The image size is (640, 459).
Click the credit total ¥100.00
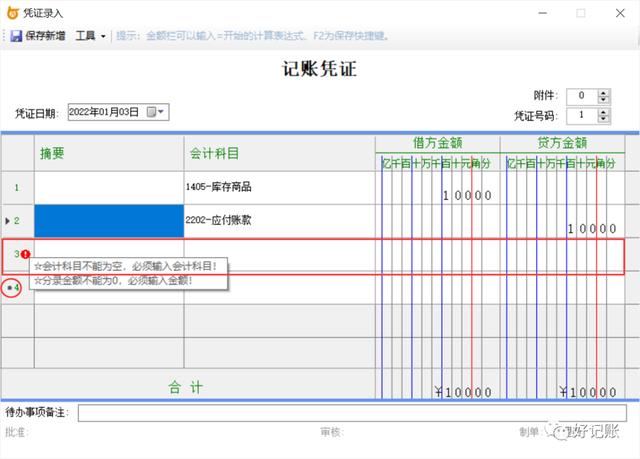click(x=588, y=392)
